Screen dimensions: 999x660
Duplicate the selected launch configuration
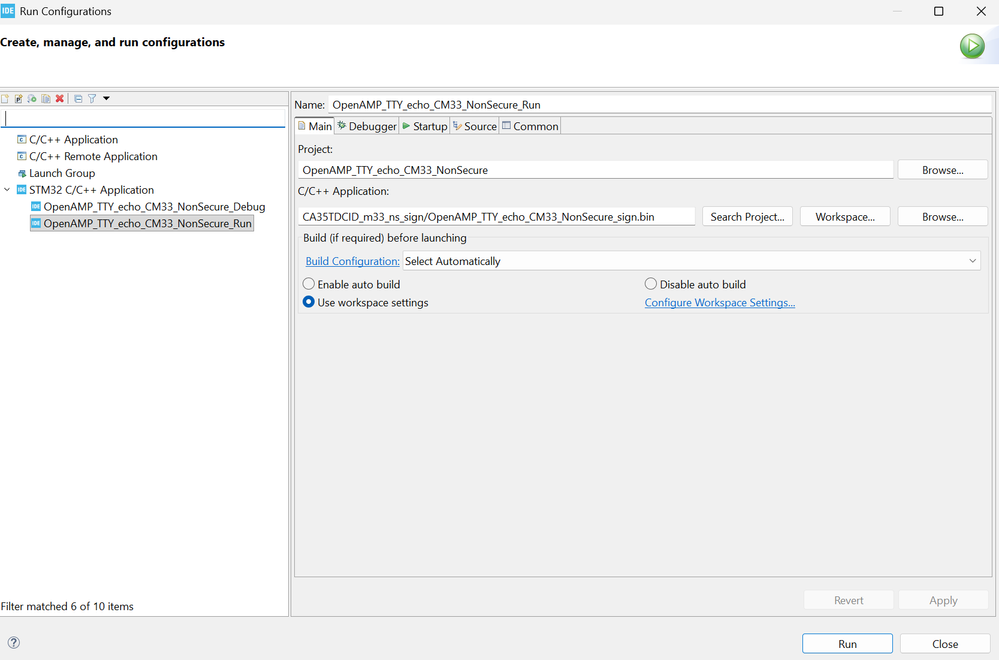pyautogui.click(x=46, y=99)
